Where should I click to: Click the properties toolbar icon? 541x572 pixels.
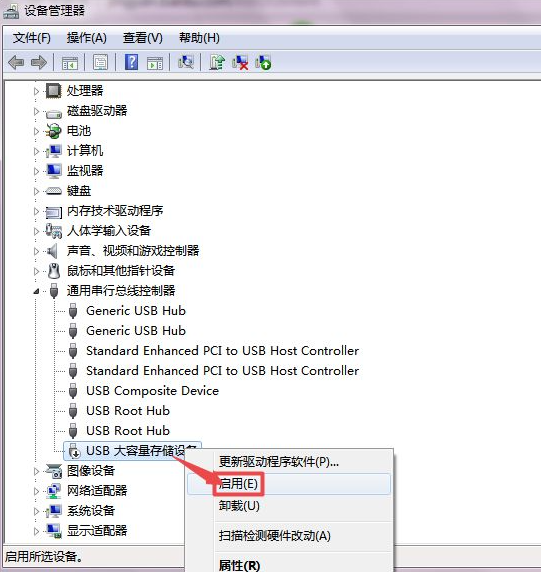pos(100,62)
